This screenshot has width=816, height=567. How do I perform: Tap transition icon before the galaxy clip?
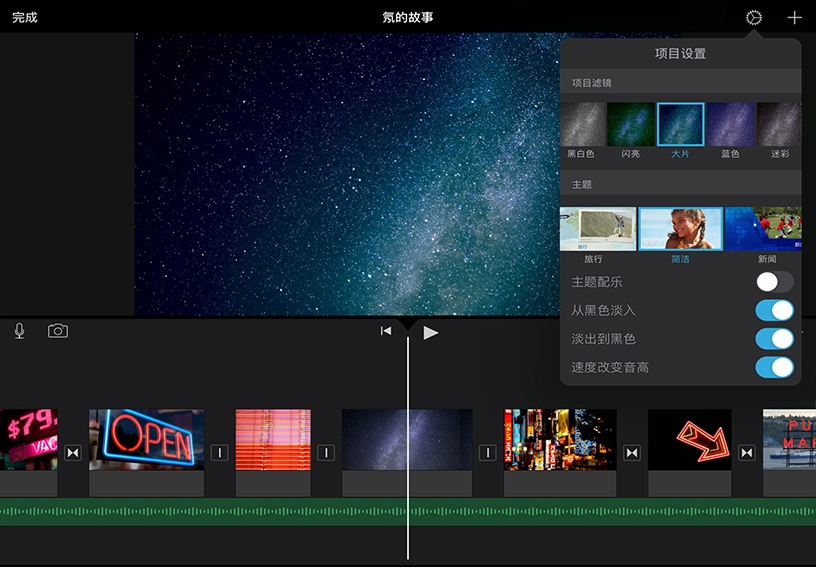tap(326, 453)
